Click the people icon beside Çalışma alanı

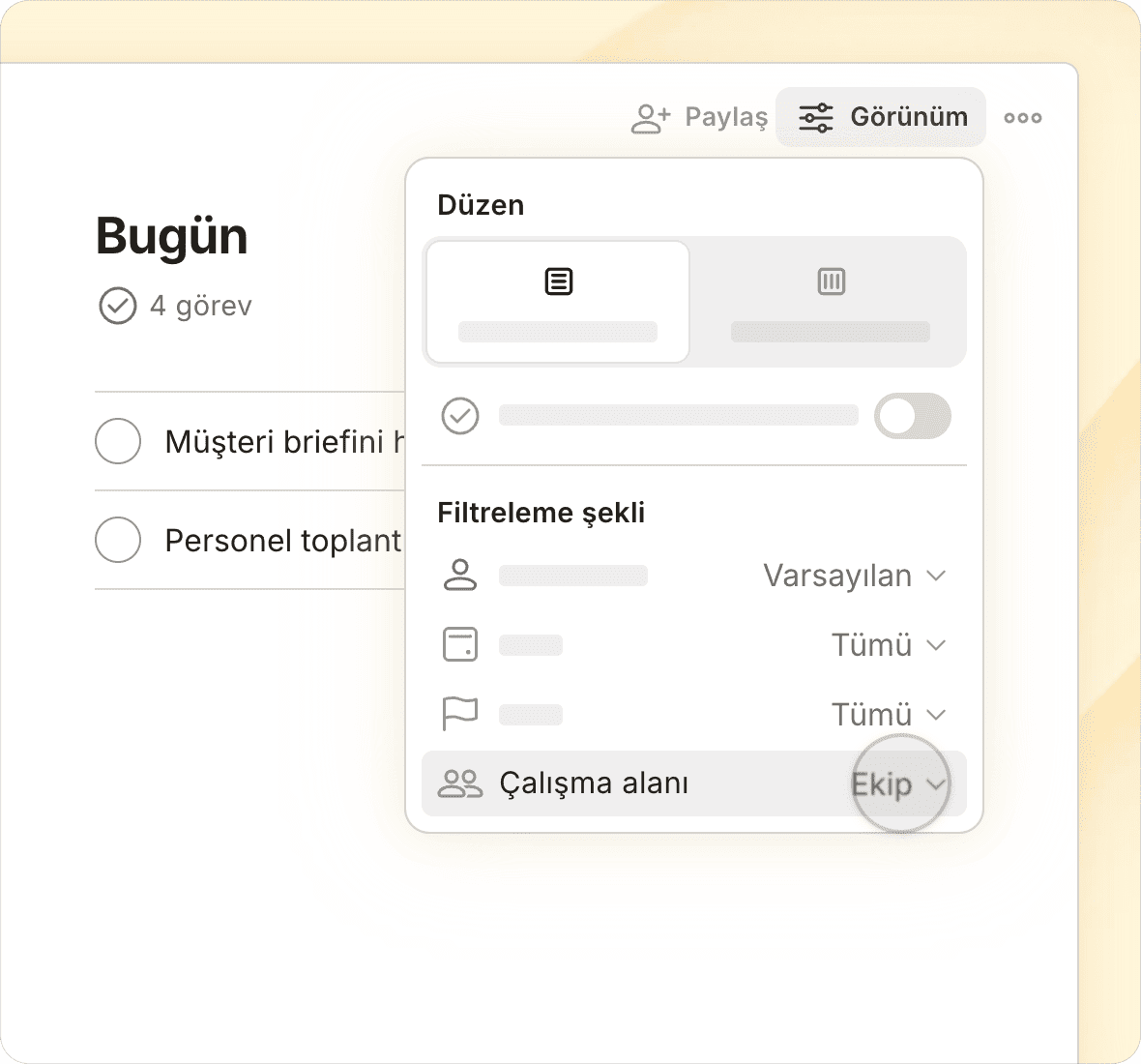coord(460,783)
